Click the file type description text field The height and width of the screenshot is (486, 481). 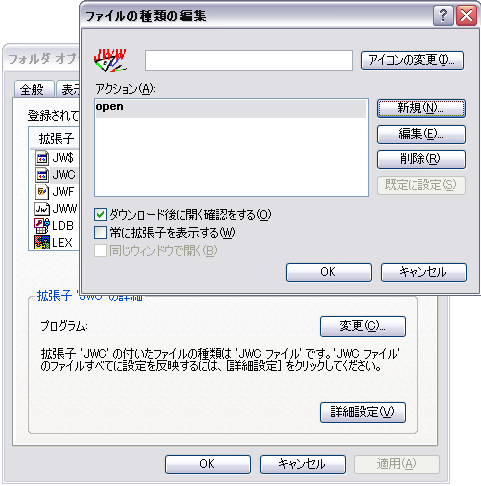tap(249, 60)
